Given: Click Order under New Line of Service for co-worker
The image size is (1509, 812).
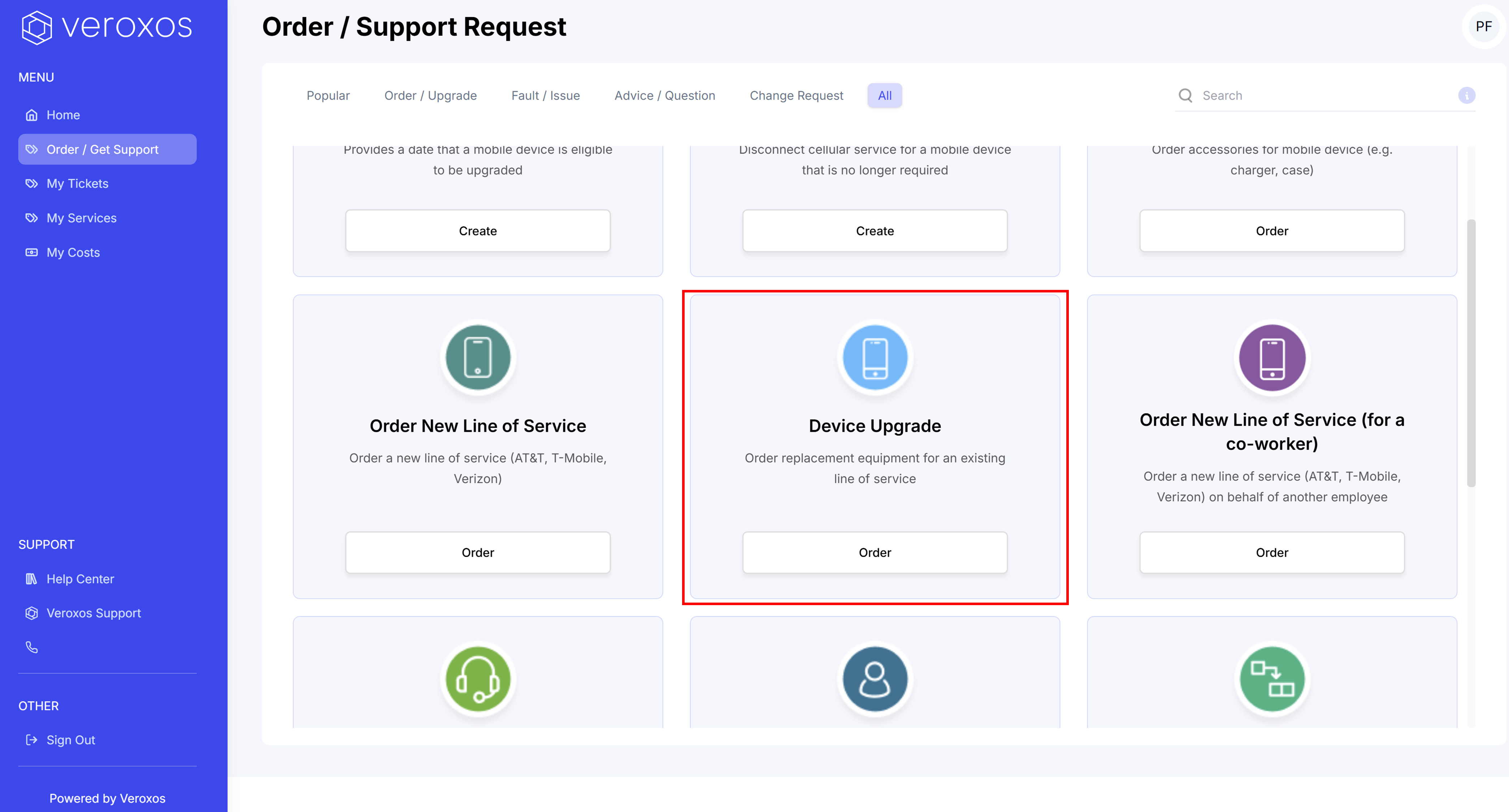Looking at the screenshot, I should (1272, 552).
